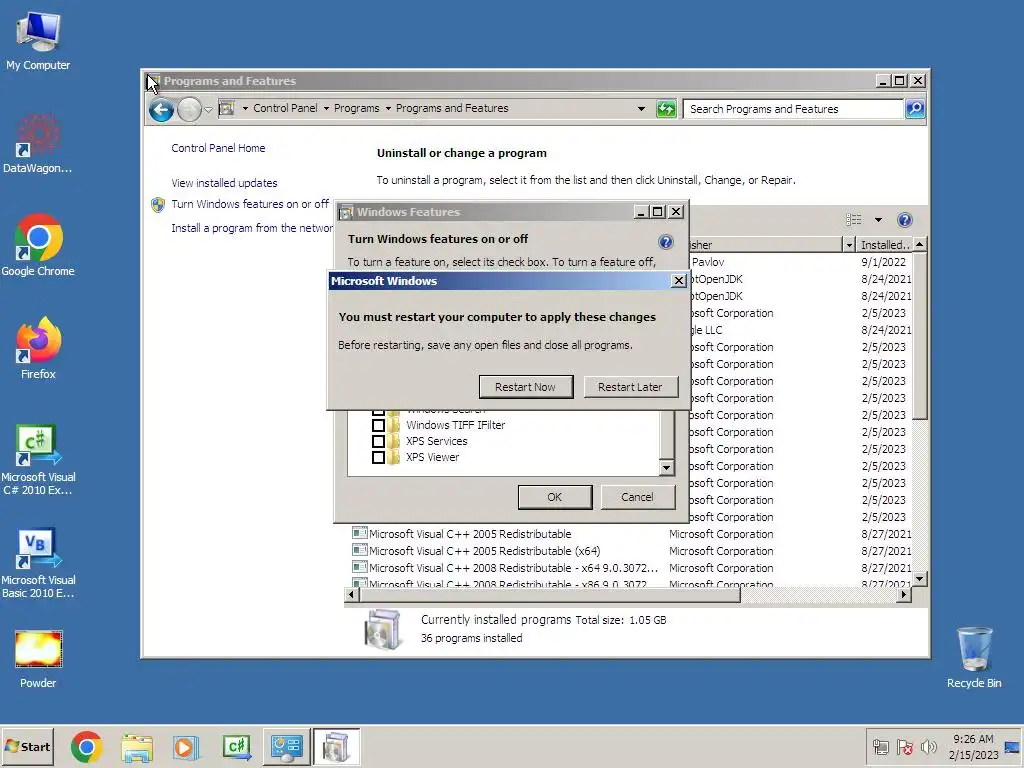
Task: Click Cancel in the Windows Features window
Action: (637, 497)
